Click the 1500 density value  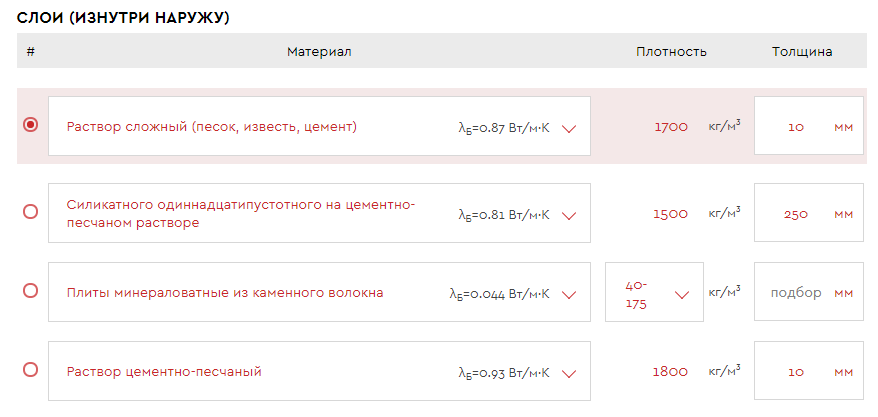pos(670,214)
